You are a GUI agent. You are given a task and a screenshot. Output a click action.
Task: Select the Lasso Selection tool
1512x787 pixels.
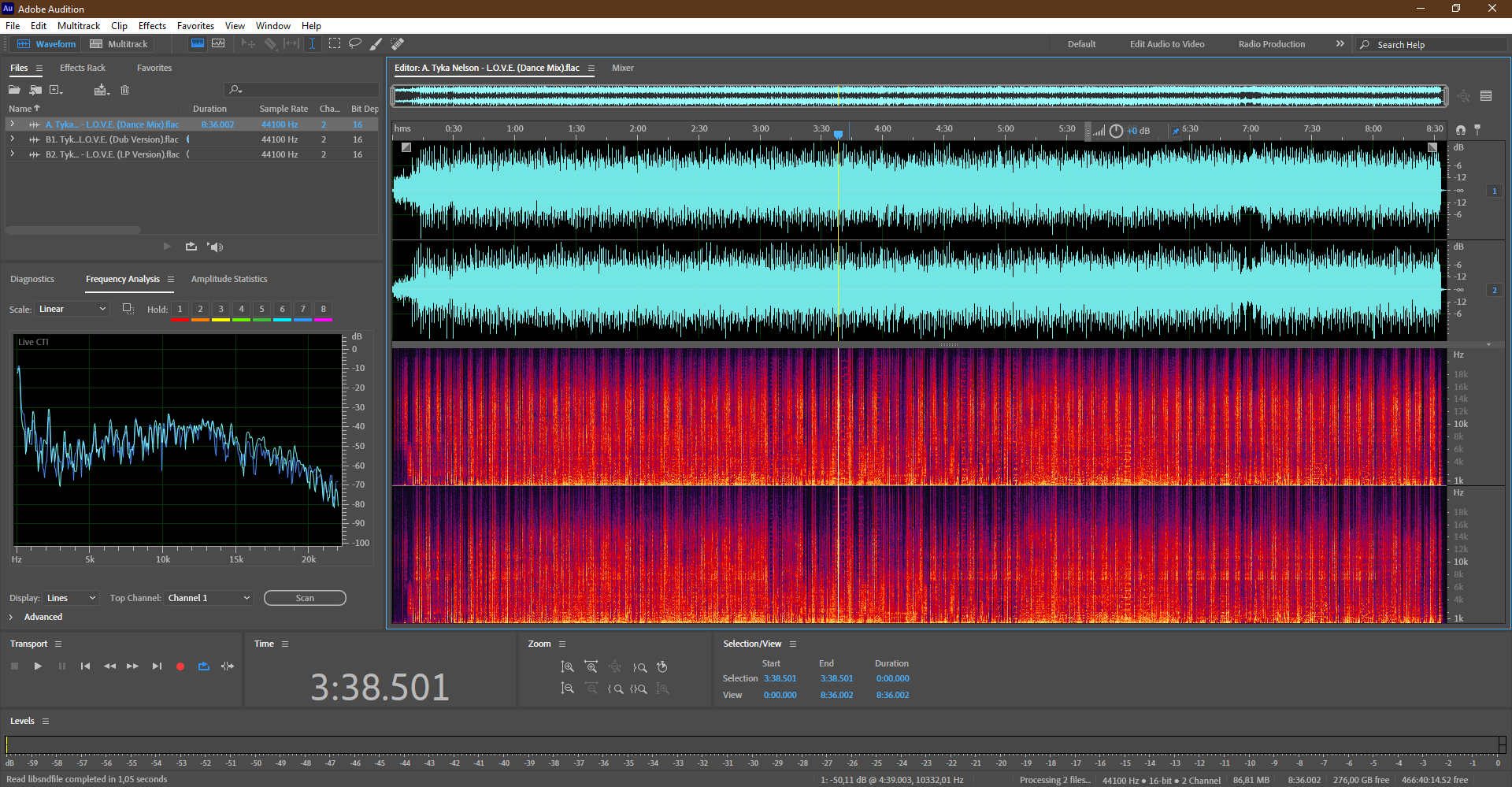click(355, 44)
